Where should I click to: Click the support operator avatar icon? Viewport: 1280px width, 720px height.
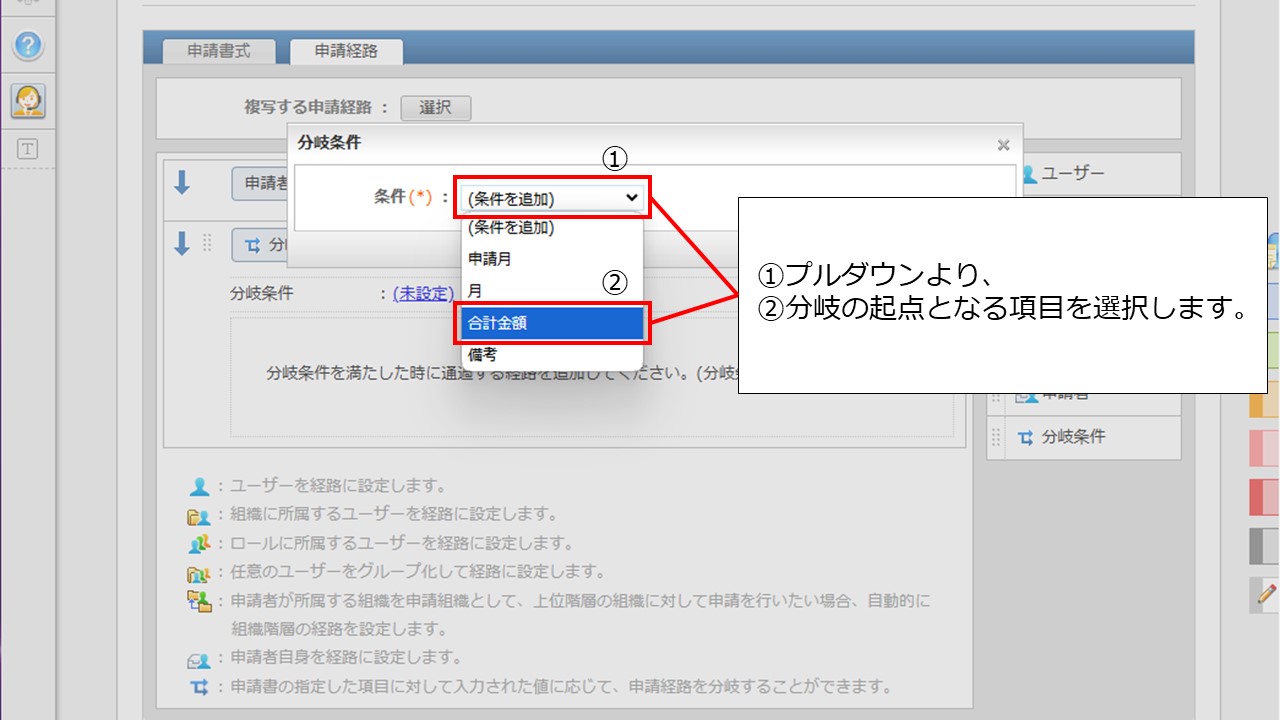coord(28,100)
